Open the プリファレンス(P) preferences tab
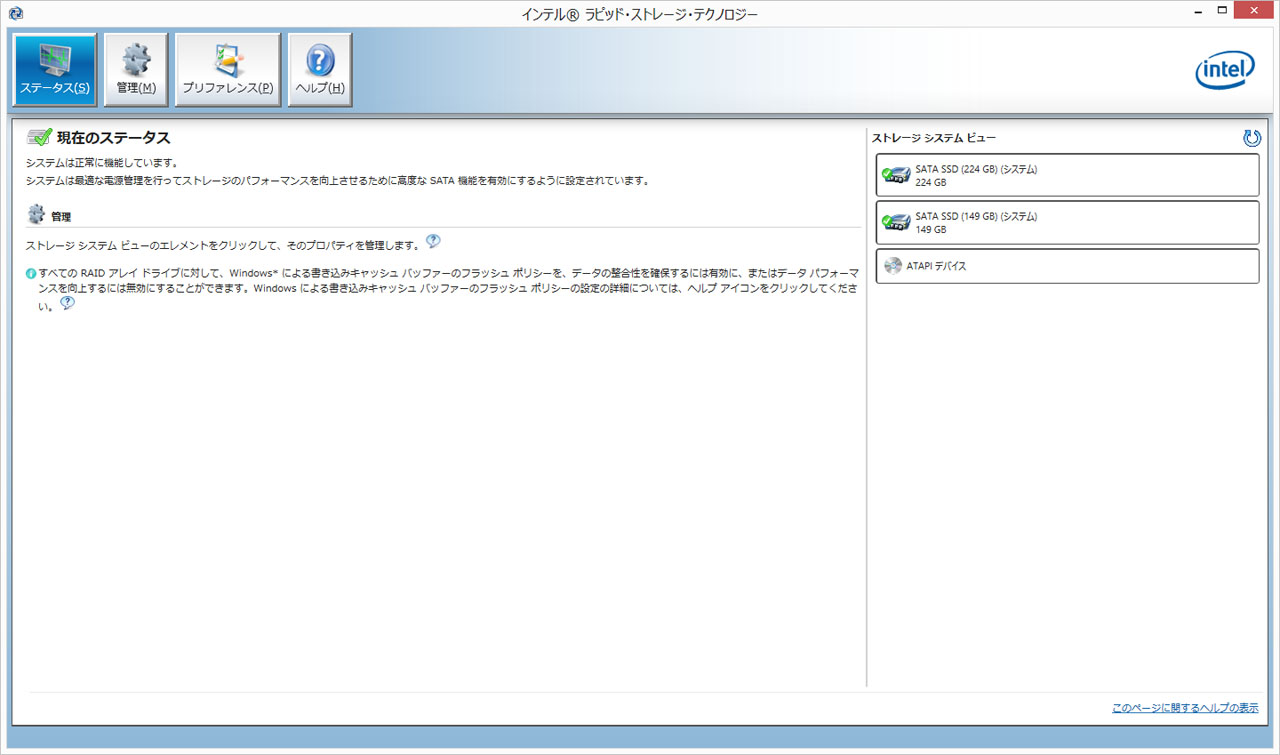This screenshot has height=755, width=1280. click(228, 69)
